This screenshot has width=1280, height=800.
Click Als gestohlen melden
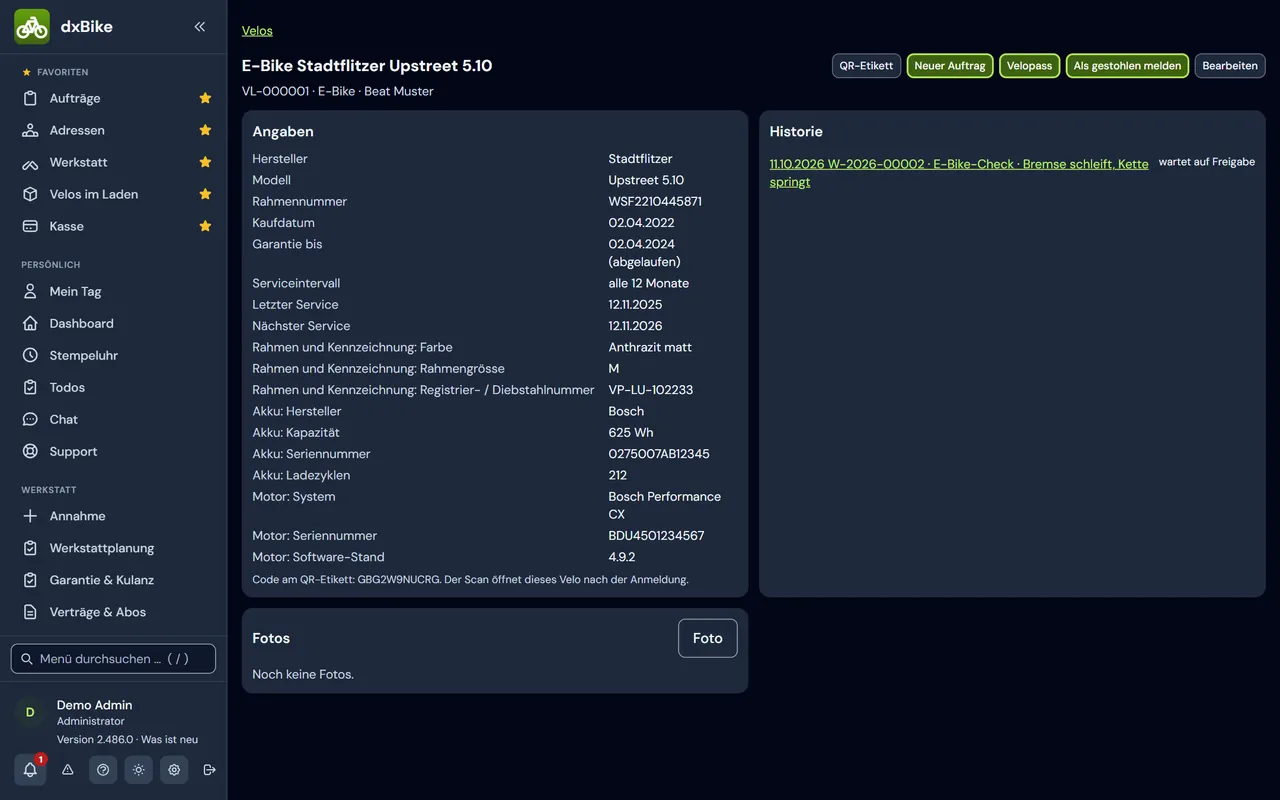click(x=1127, y=66)
